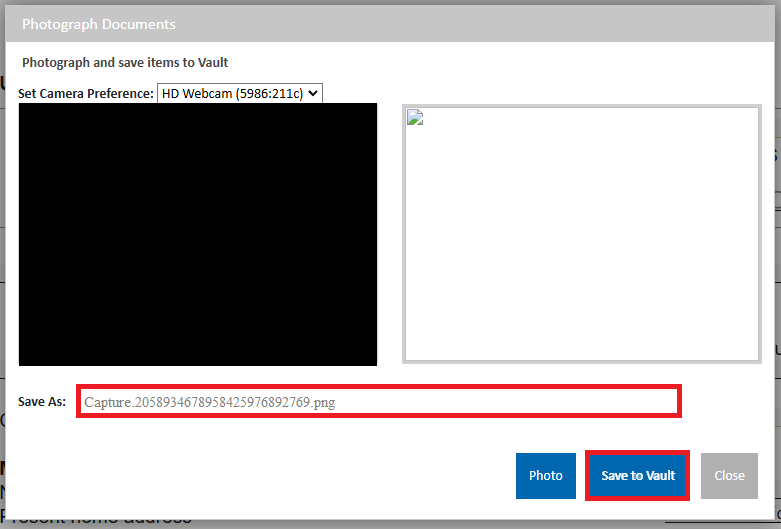Image resolution: width=781 pixels, height=529 pixels.
Task: Select the HD Webcam (5986:211c) combo box text
Action: click(231, 93)
